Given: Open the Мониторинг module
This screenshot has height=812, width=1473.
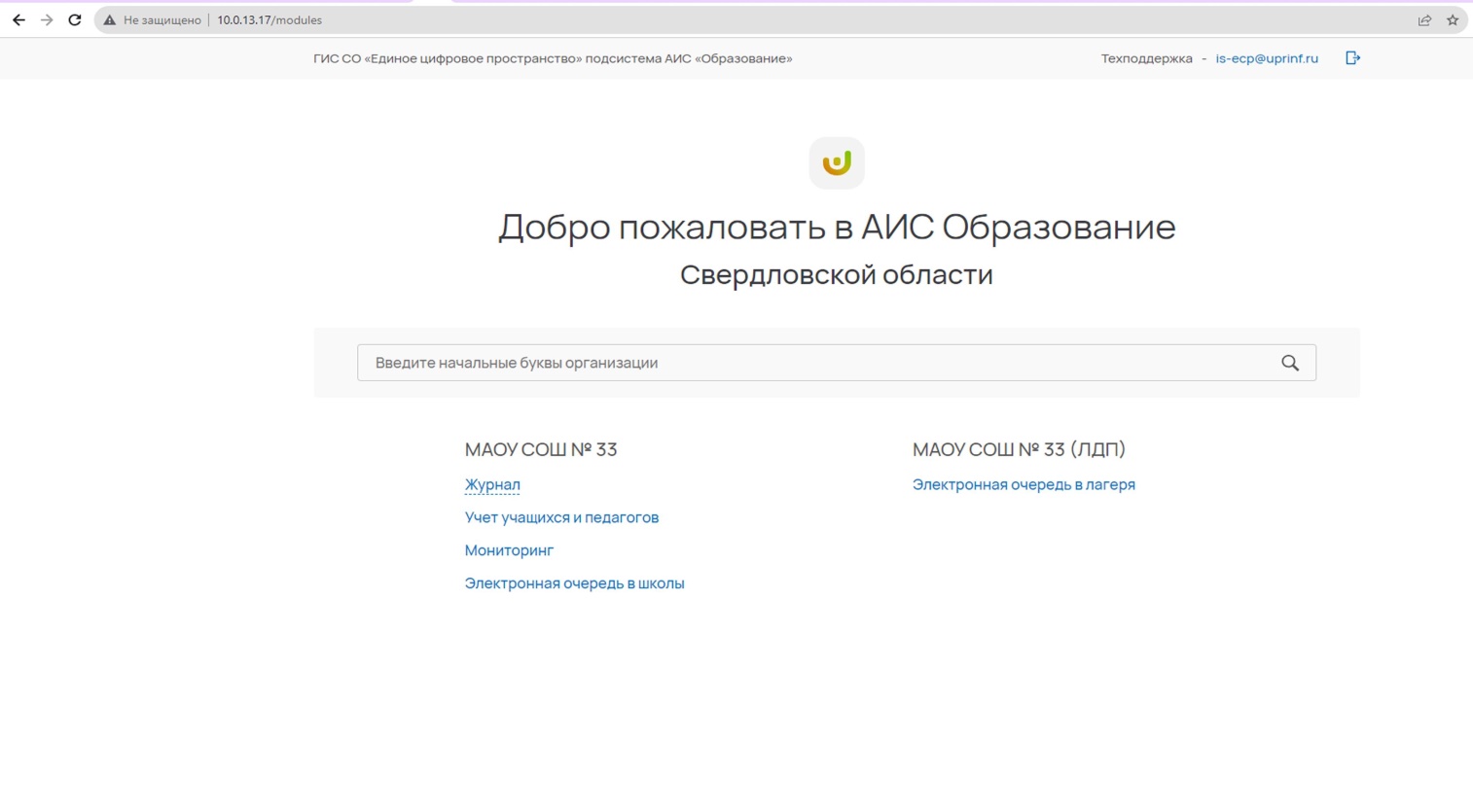Looking at the screenshot, I should point(509,550).
